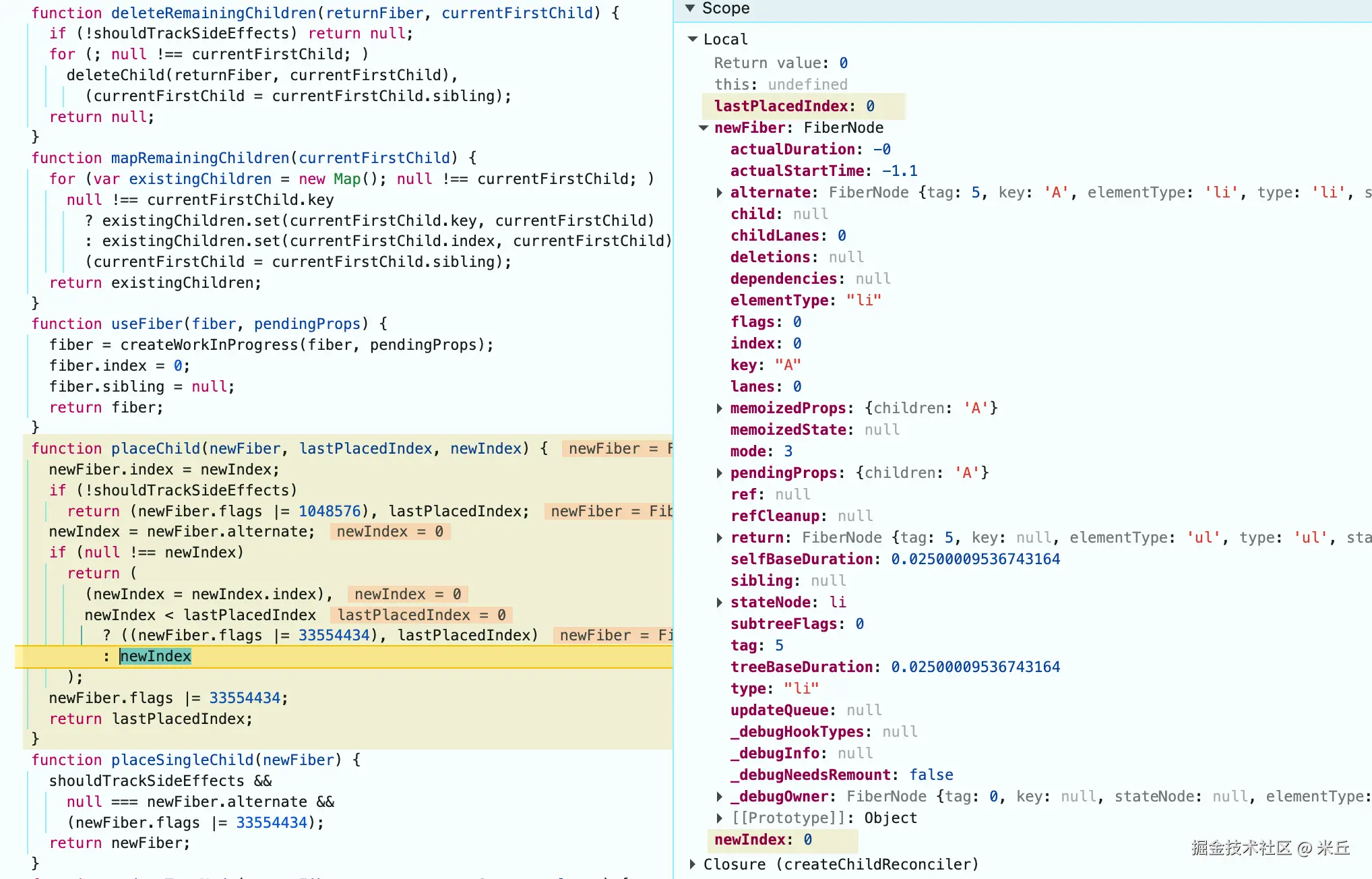Click the highlighted newIndex token in code
Screen dimensions: 1372x879
pyautogui.click(x=156, y=657)
